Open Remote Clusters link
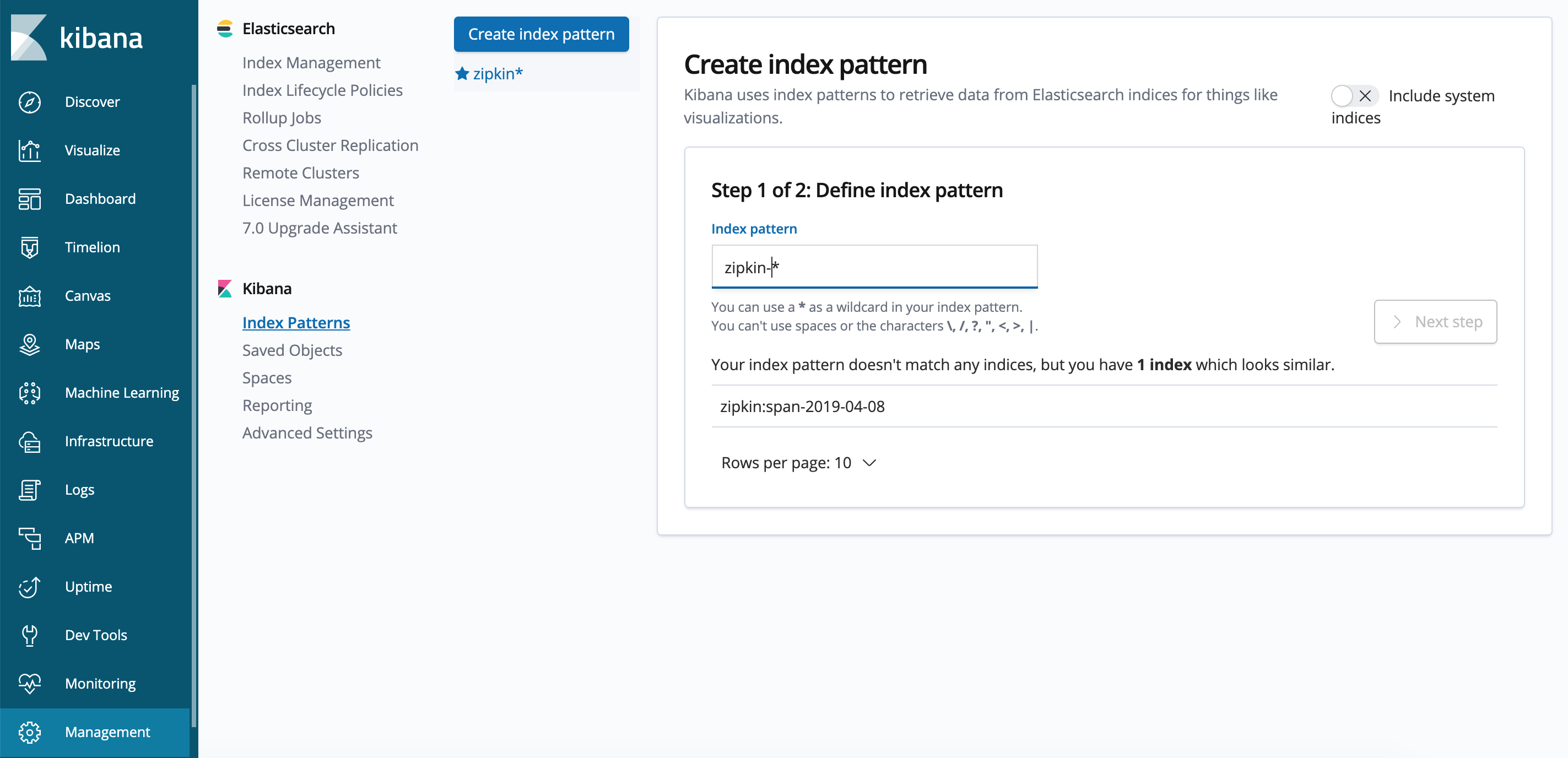This screenshot has width=1568, height=758. pos(301,173)
